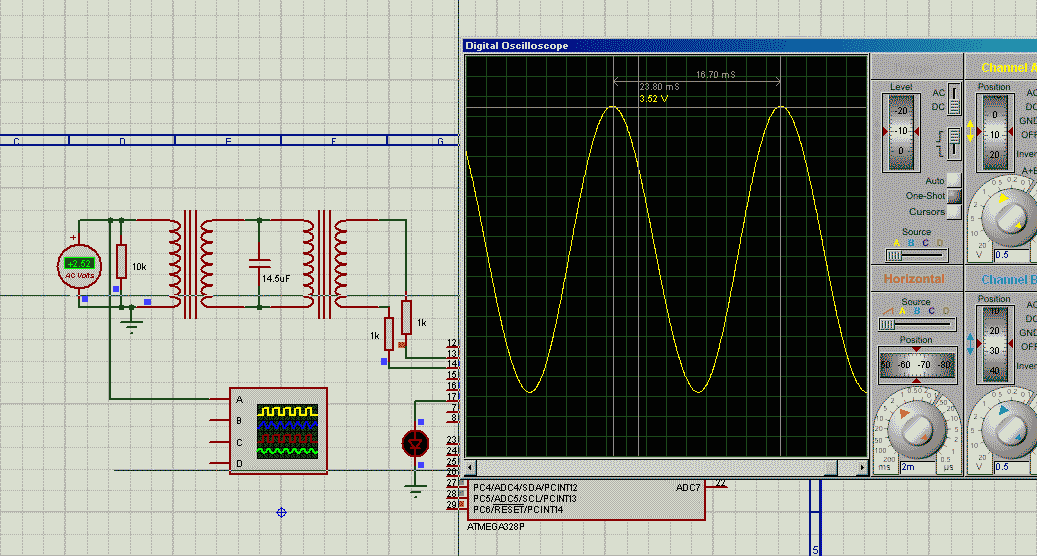Click the PC5/ADC5/SCL/PCINT13 pin label
Screen dimensions: 1037x556
pos(524,498)
